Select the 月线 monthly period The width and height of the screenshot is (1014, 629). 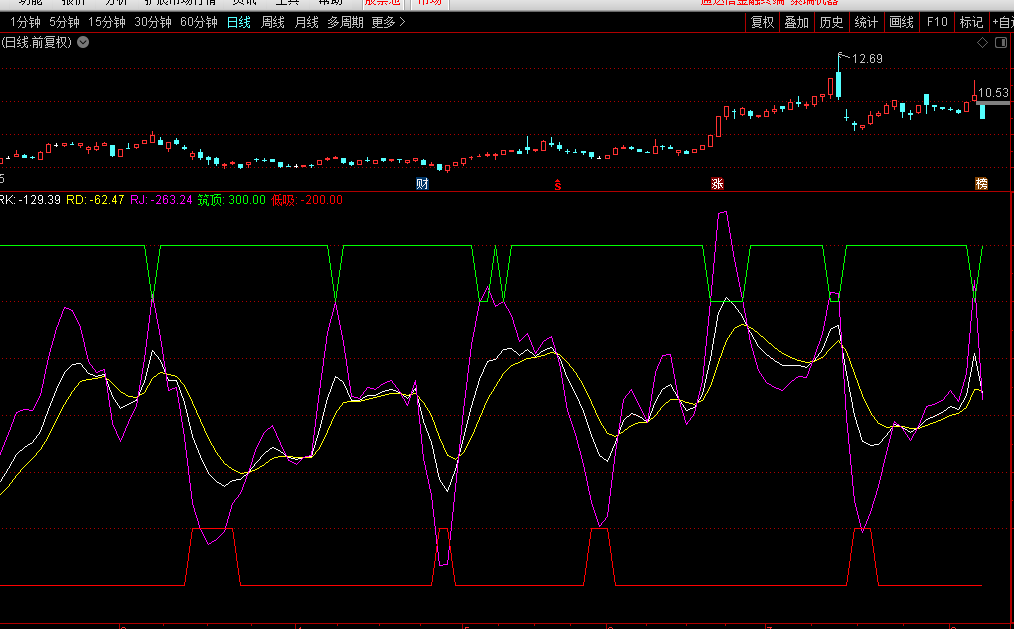pyautogui.click(x=306, y=22)
